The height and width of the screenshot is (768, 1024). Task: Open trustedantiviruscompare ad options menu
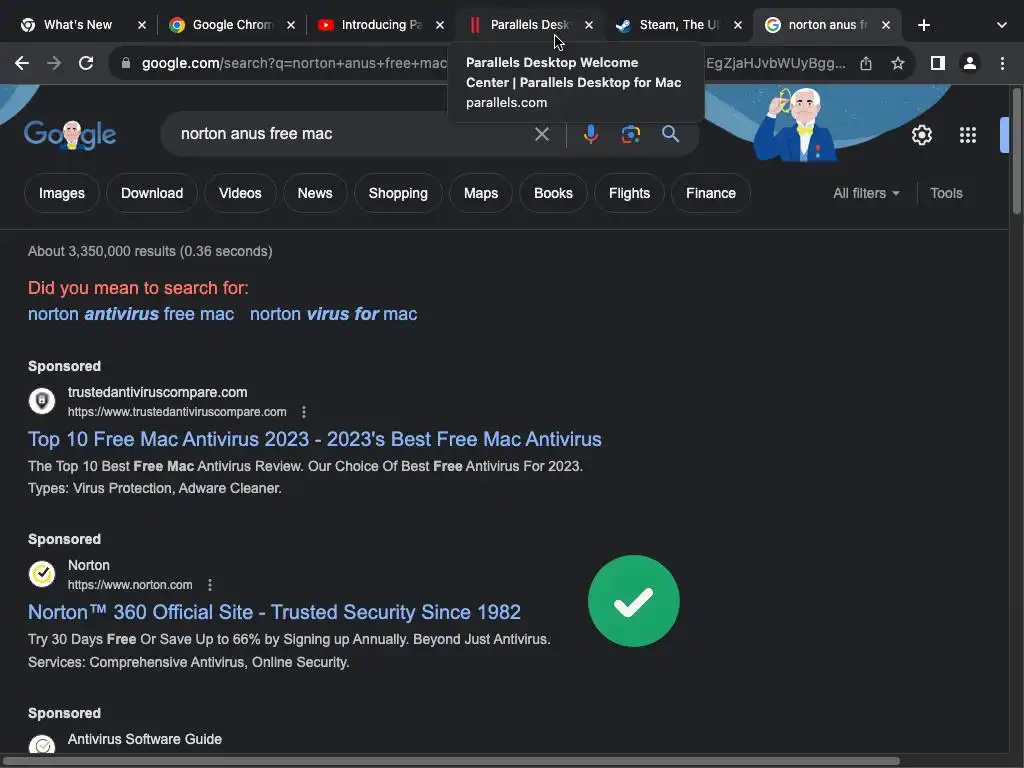304,412
